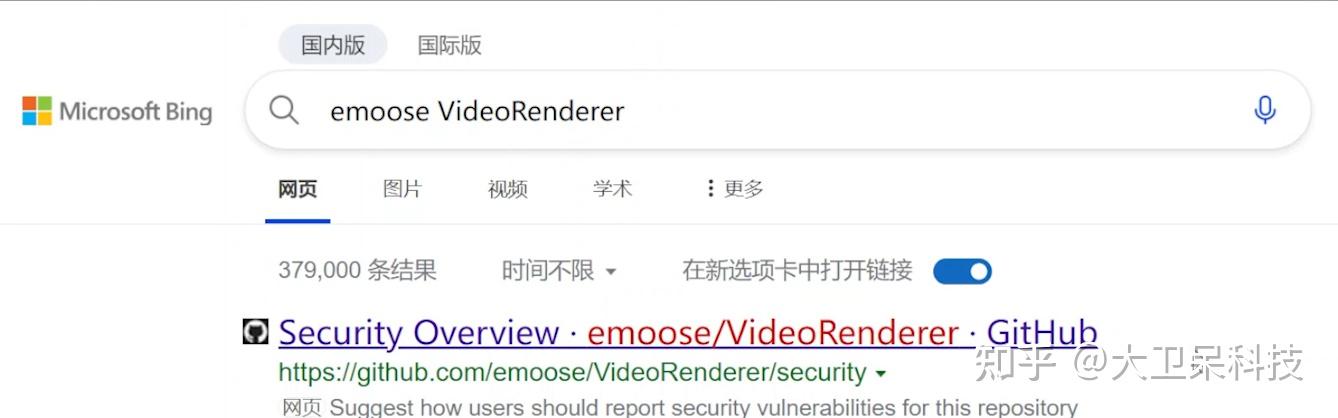This screenshot has width=1338, height=418.
Task: Open Security Overview emoose/VideoRenderer GitHub result
Action: (688, 332)
